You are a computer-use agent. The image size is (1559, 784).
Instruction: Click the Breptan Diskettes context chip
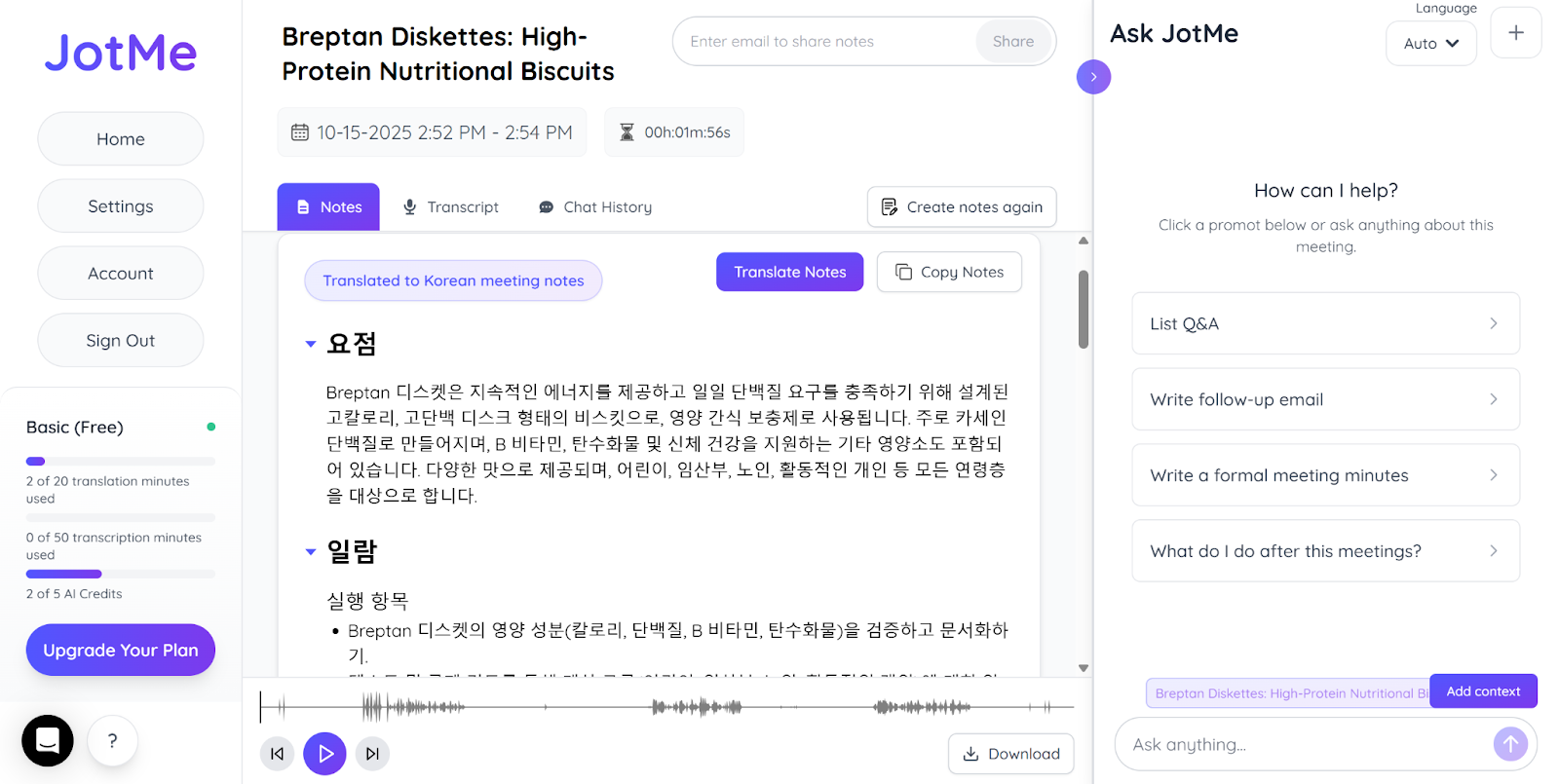(x=1288, y=693)
